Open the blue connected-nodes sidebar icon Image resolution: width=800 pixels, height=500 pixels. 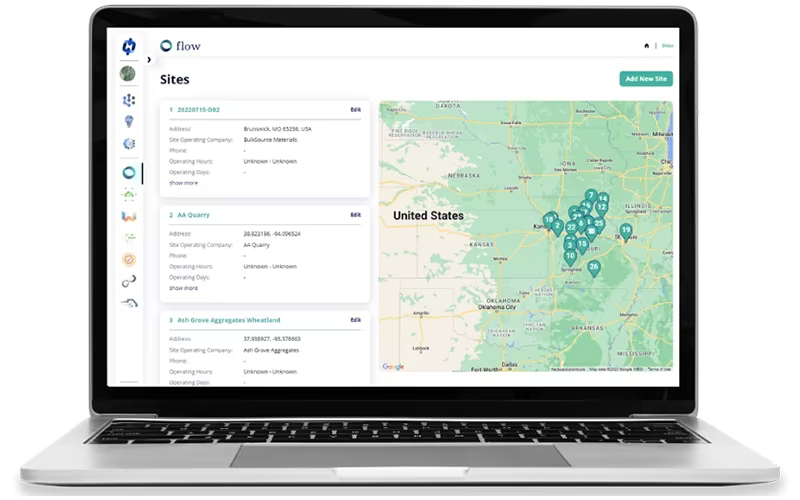click(x=129, y=100)
